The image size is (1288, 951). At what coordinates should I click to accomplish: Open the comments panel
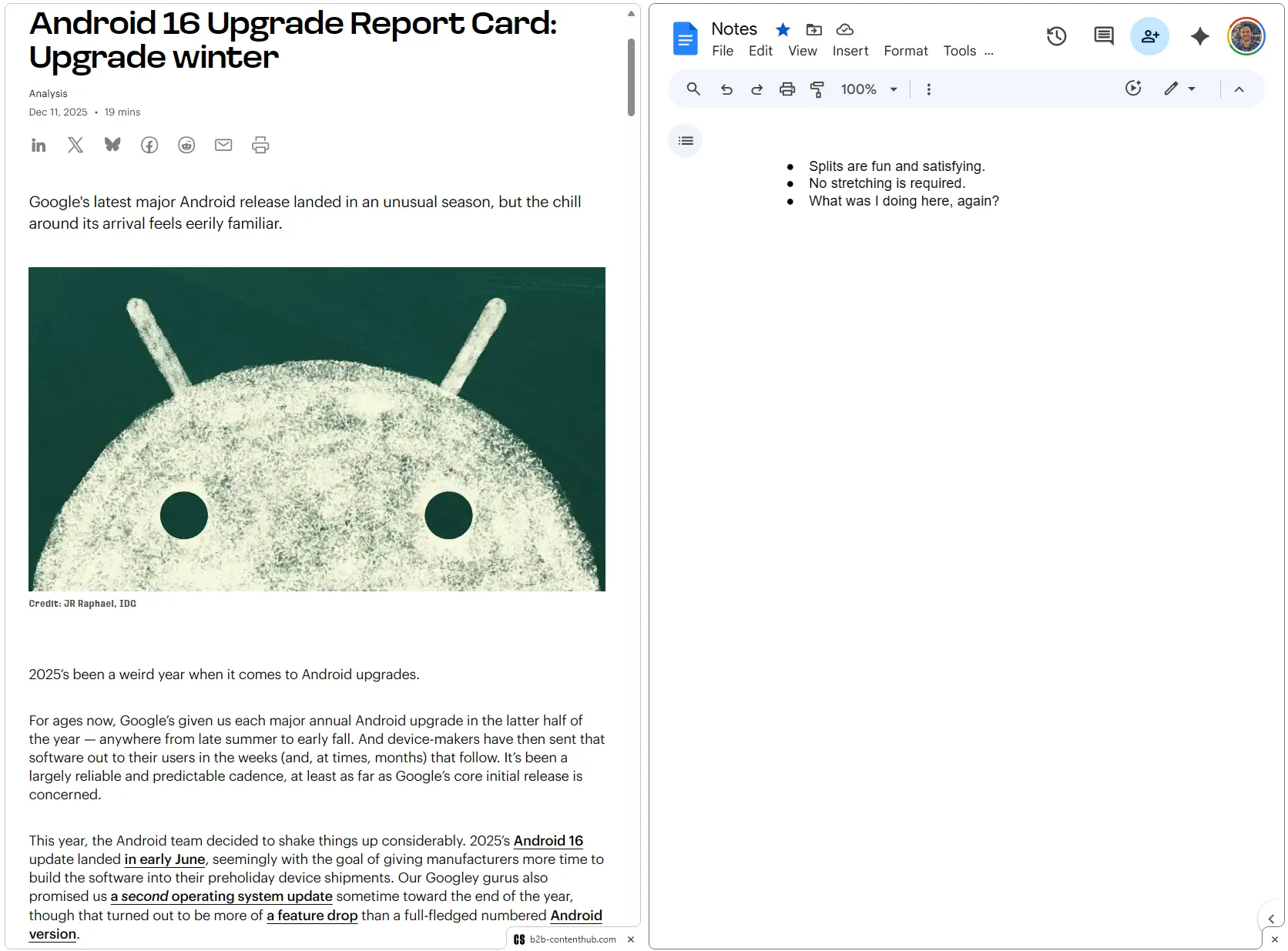(1103, 36)
